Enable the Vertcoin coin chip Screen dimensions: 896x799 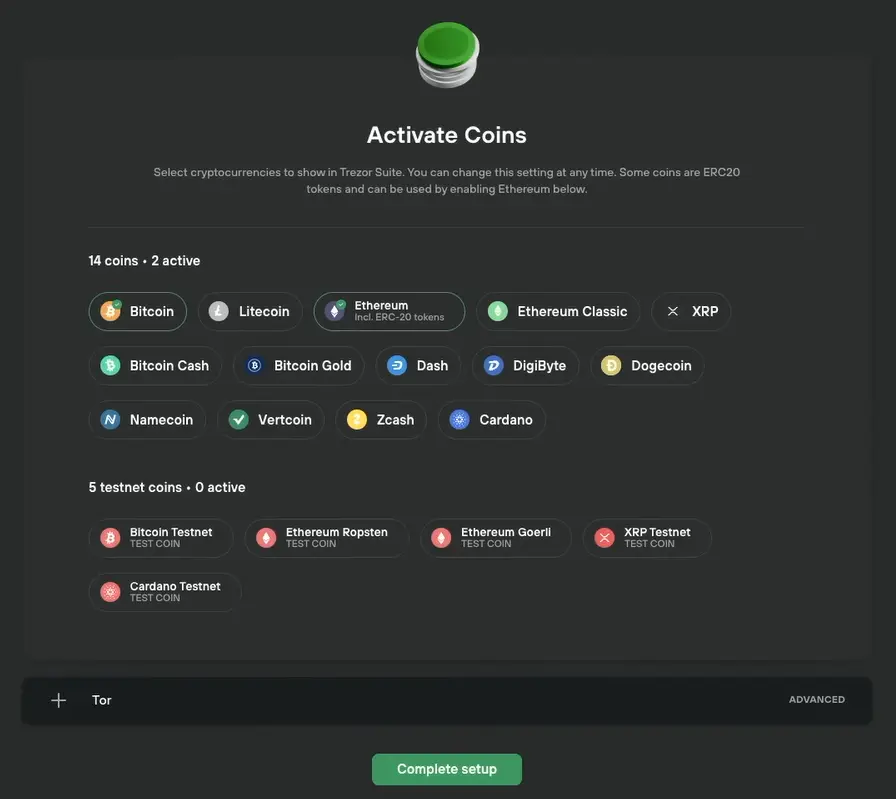click(271, 420)
